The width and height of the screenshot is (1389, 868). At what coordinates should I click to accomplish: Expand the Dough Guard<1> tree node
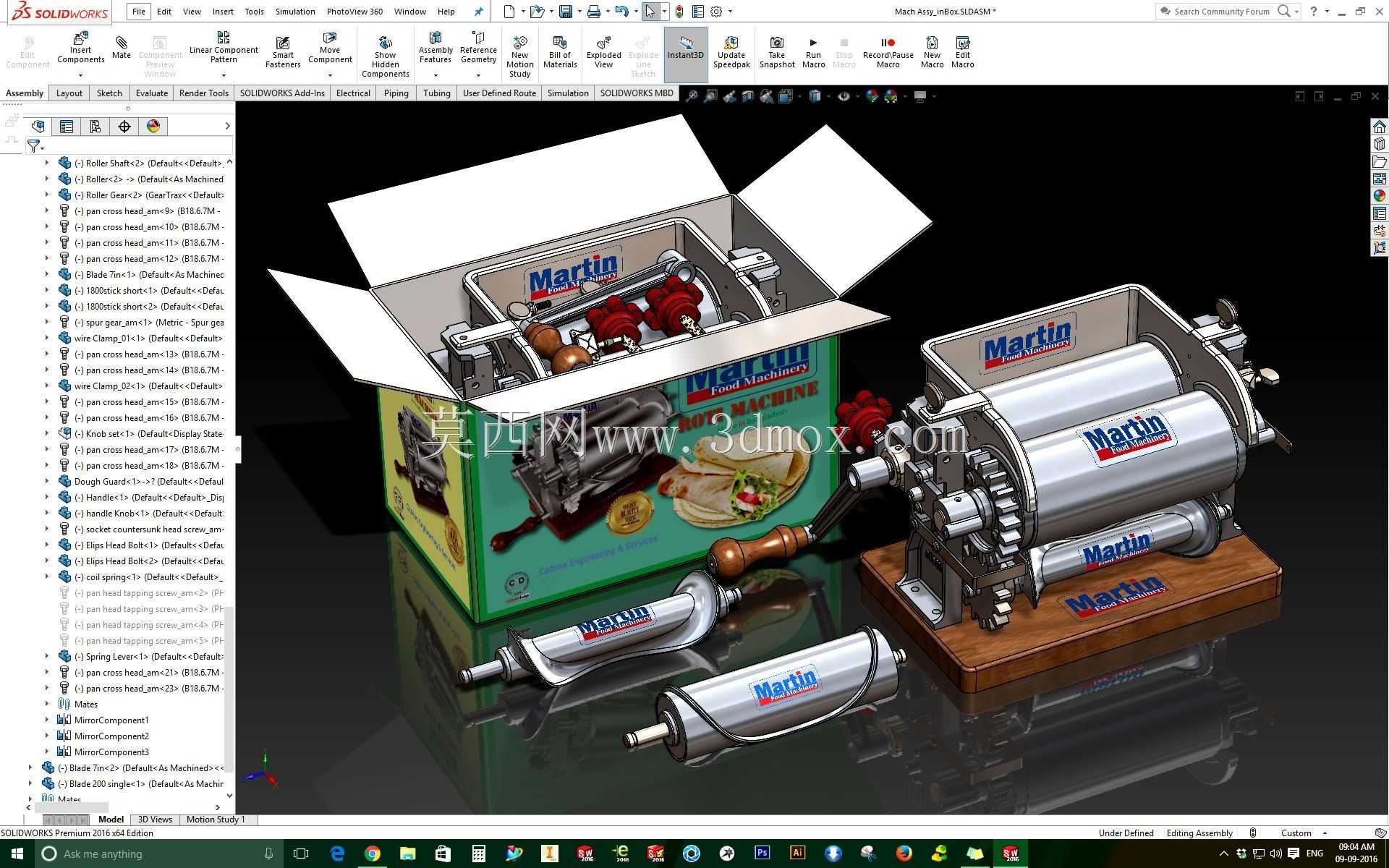47,481
